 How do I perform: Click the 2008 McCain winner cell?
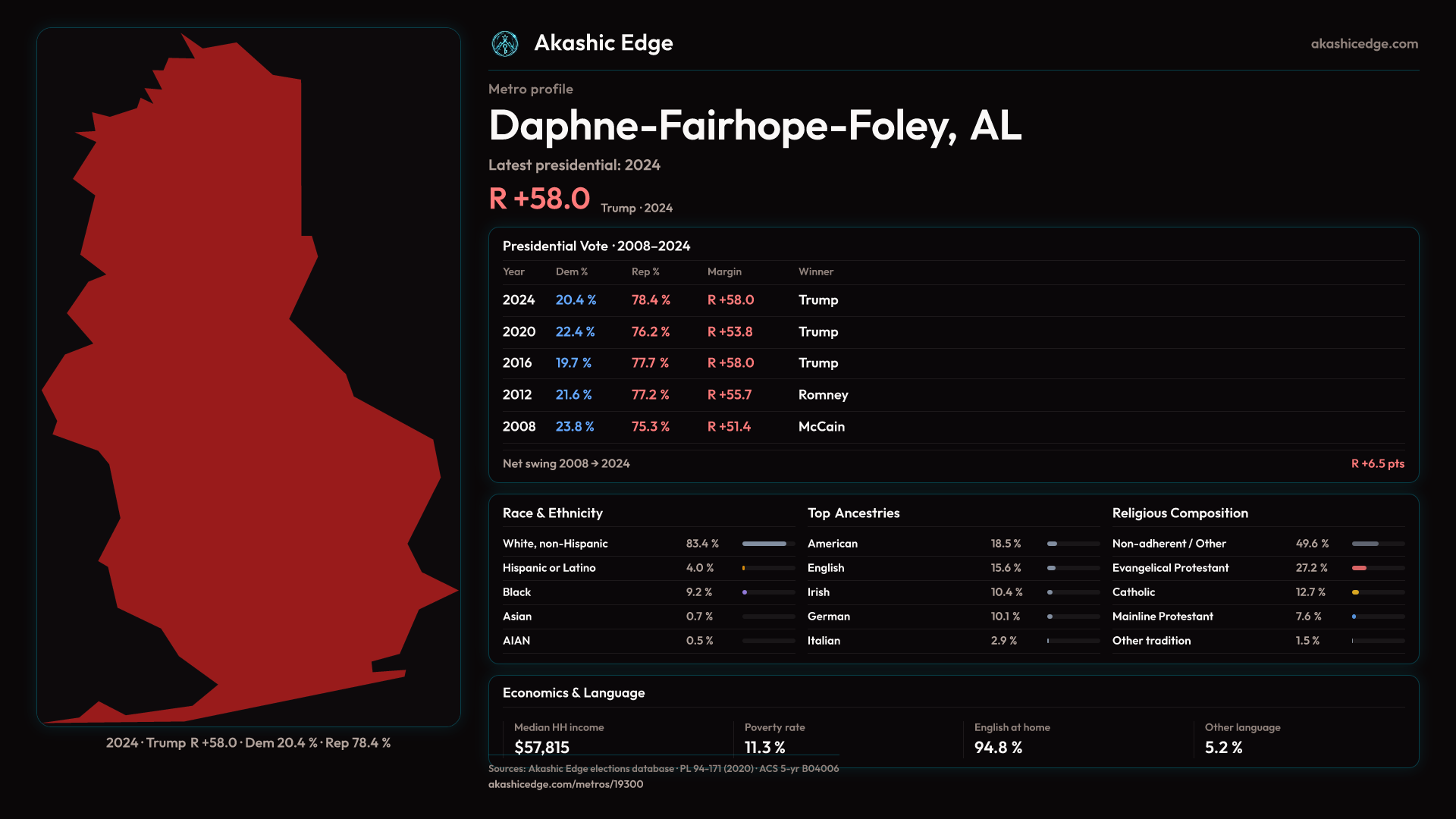(x=821, y=427)
